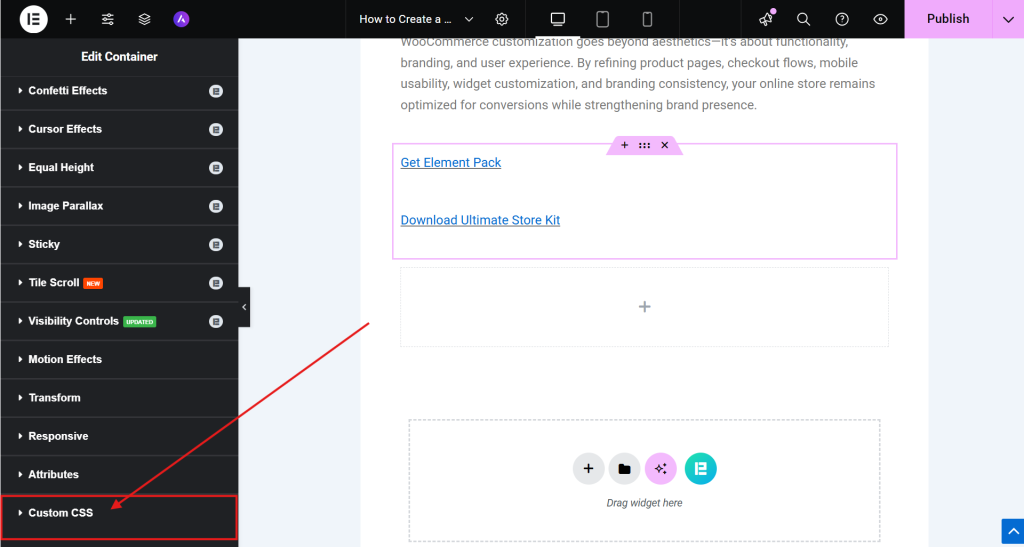Click Element Pack badge beside Equal Height
Viewport: 1024px width, 547px height.
pyautogui.click(x=216, y=168)
